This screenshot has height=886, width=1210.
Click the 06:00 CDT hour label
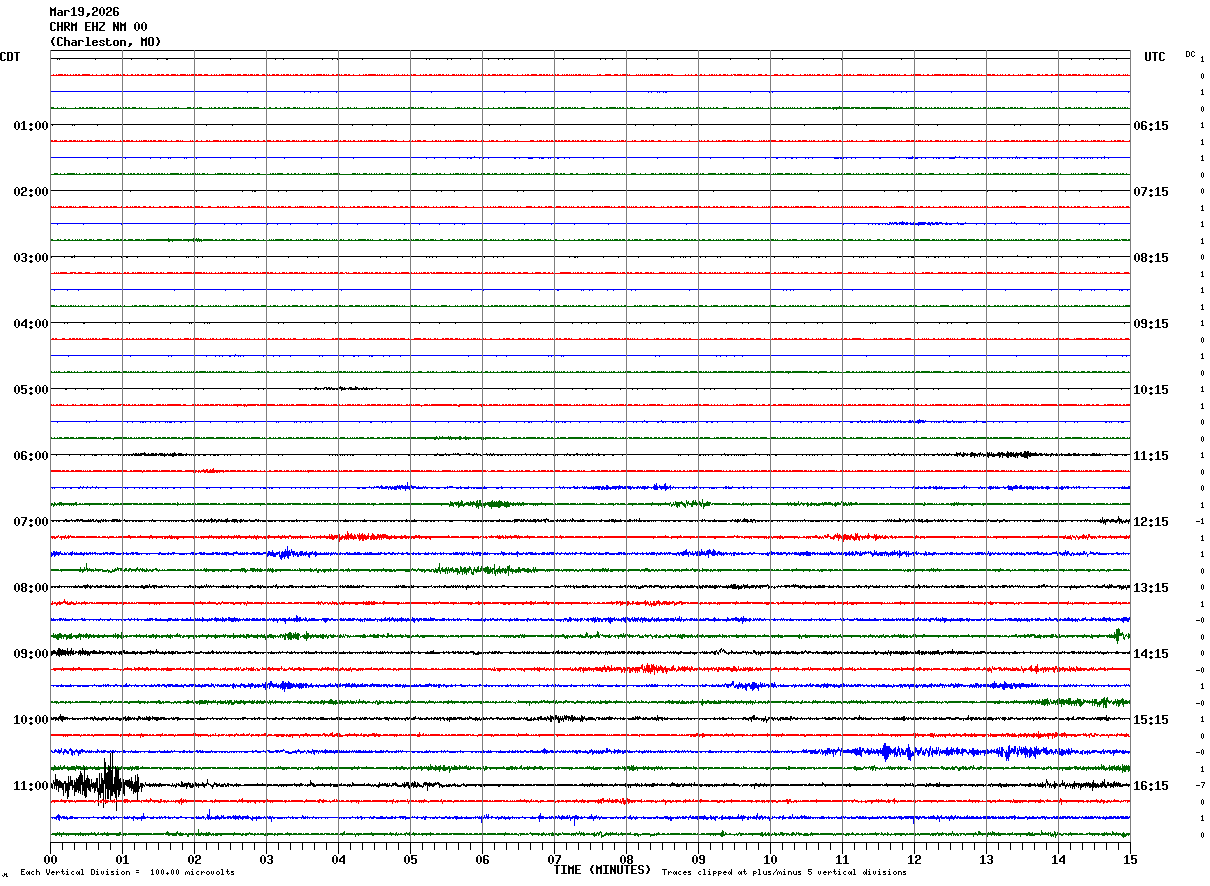click(x=31, y=456)
